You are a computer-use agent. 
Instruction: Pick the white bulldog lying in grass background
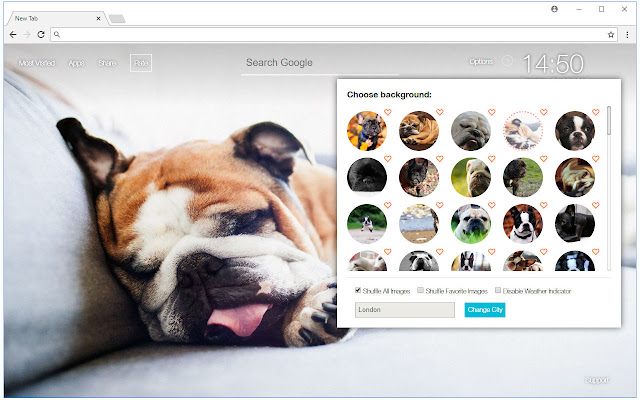coord(471,224)
